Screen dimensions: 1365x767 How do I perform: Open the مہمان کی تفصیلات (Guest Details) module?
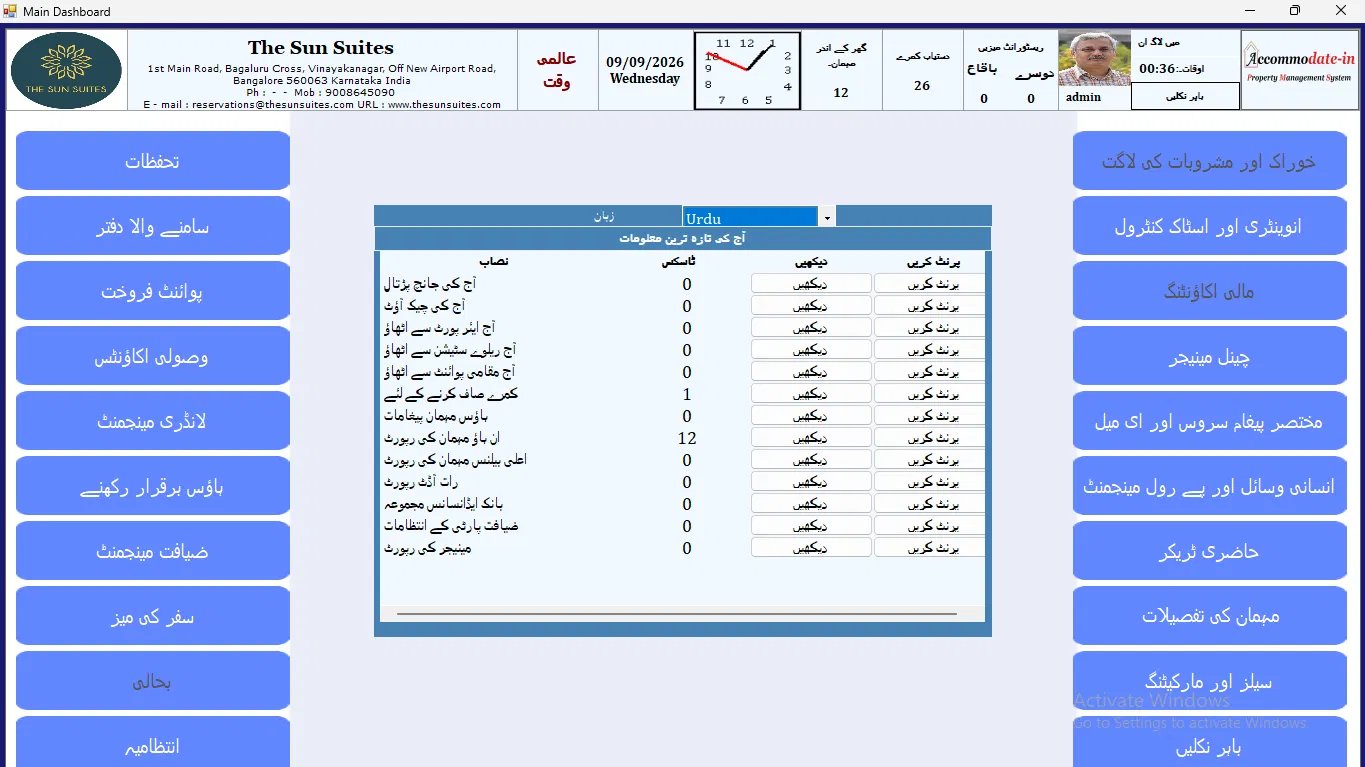pyautogui.click(x=1210, y=616)
